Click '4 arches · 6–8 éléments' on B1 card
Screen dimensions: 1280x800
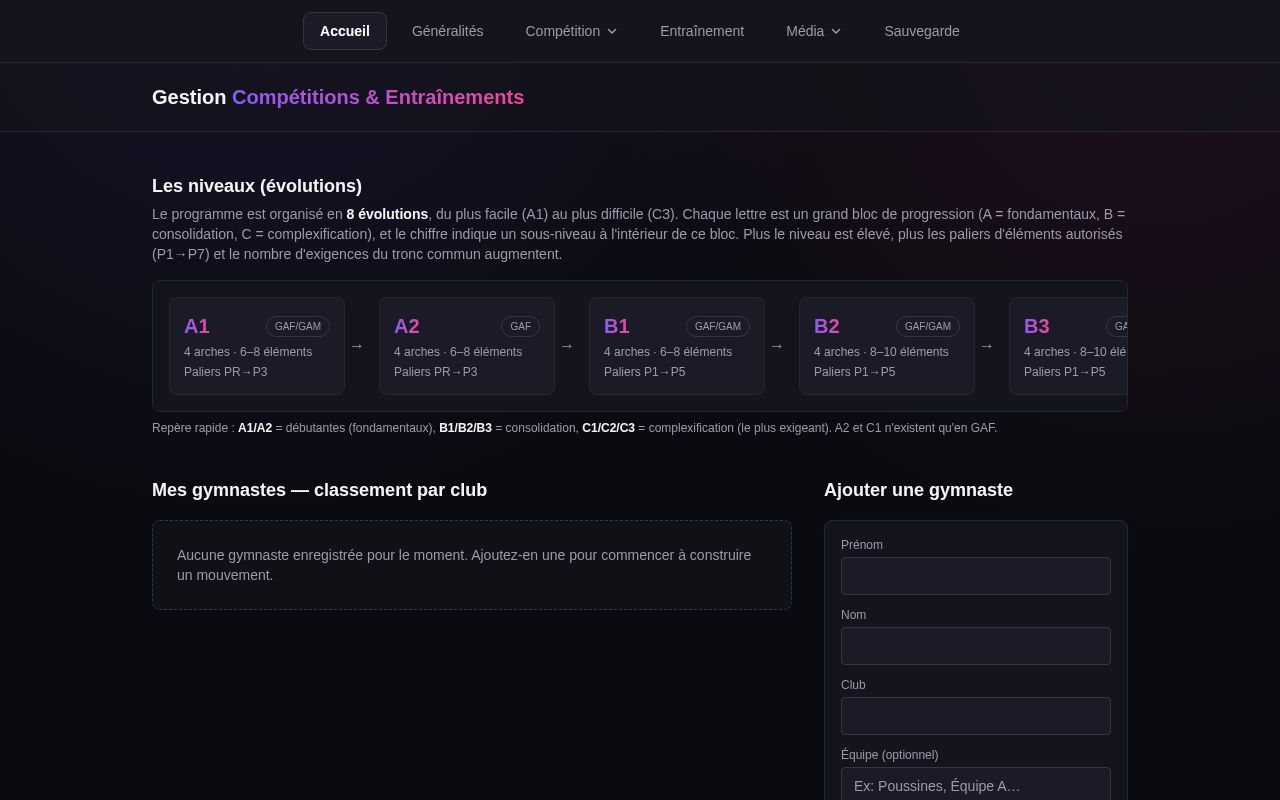[x=668, y=352]
